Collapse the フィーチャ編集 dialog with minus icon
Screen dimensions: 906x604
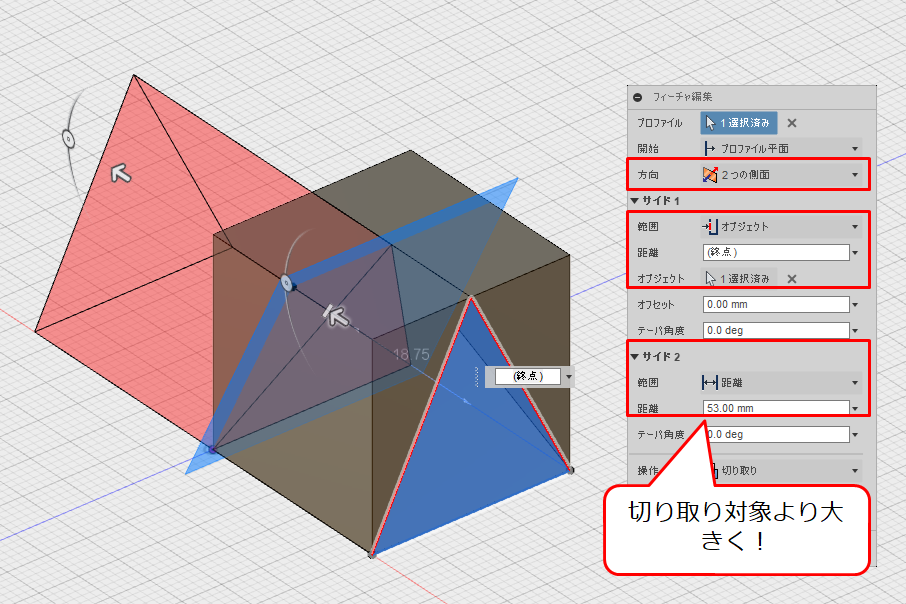coord(638,97)
